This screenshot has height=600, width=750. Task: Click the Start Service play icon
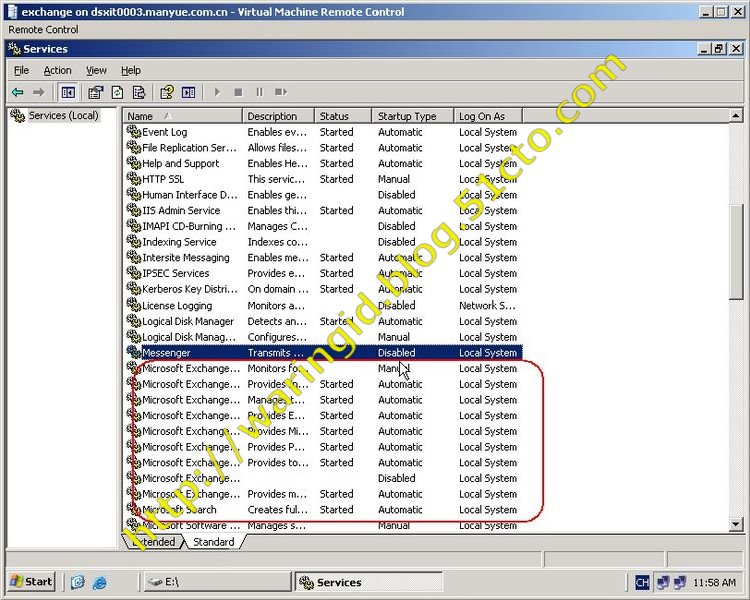coord(217,92)
